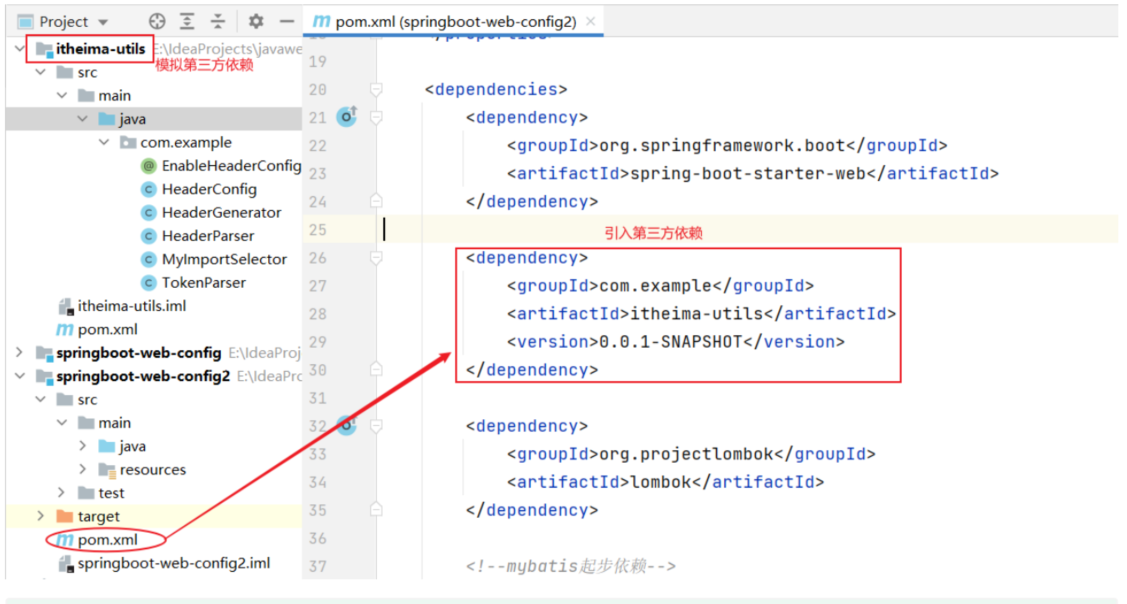Open pom.xml under springboot-web-config2
Image resolution: width=1127 pixels, height=604 pixels.
pos(107,540)
